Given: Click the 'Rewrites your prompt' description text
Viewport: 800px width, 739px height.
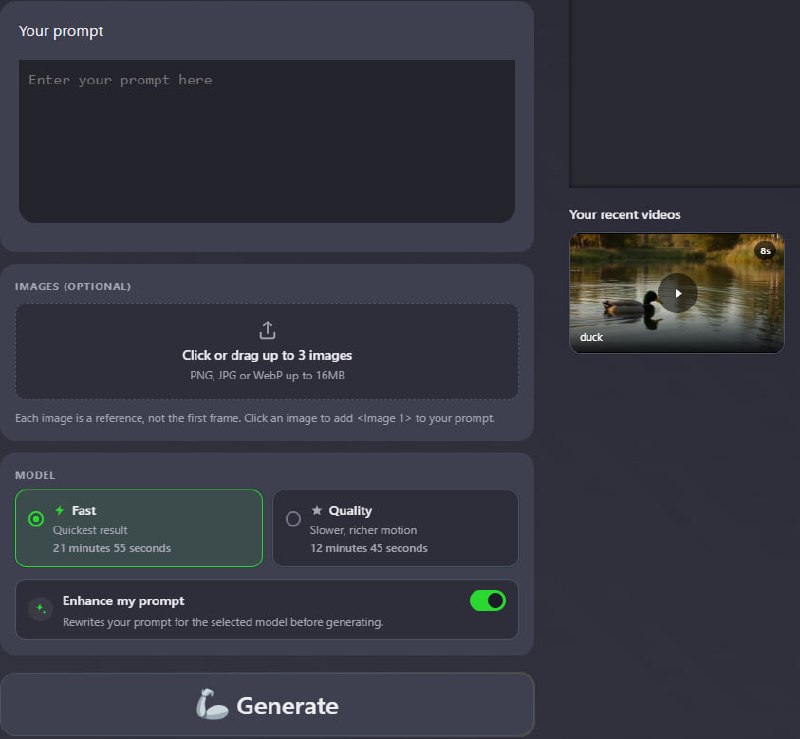Looking at the screenshot, I should pos(223,622).
